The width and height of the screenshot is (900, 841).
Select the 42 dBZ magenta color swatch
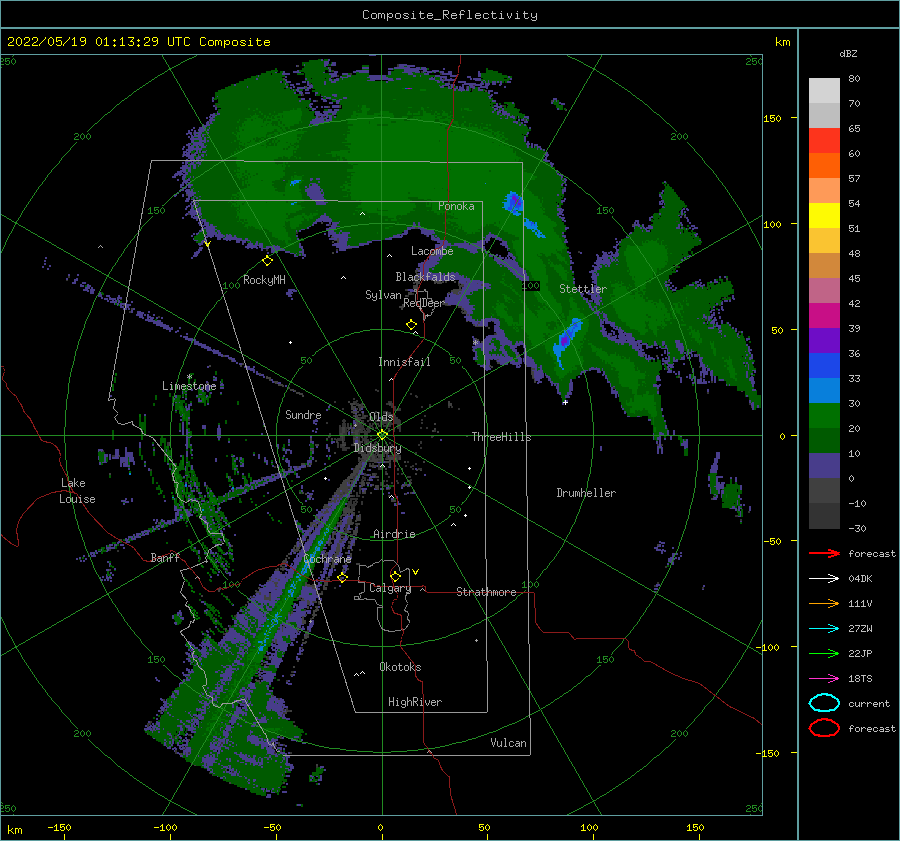824,316
